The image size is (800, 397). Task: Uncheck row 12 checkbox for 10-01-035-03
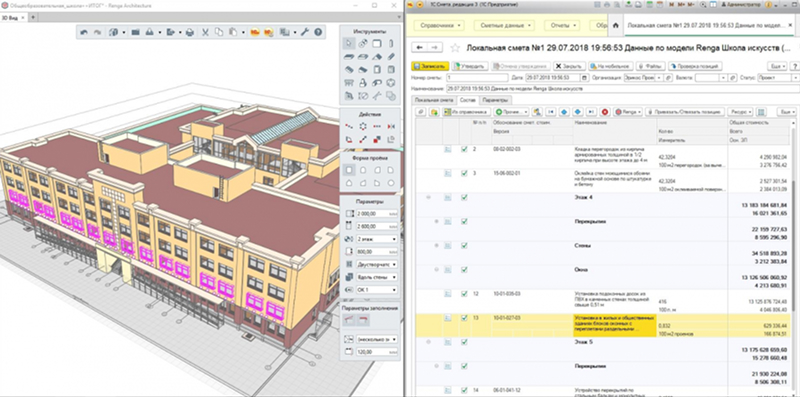(x=464, y=293)
